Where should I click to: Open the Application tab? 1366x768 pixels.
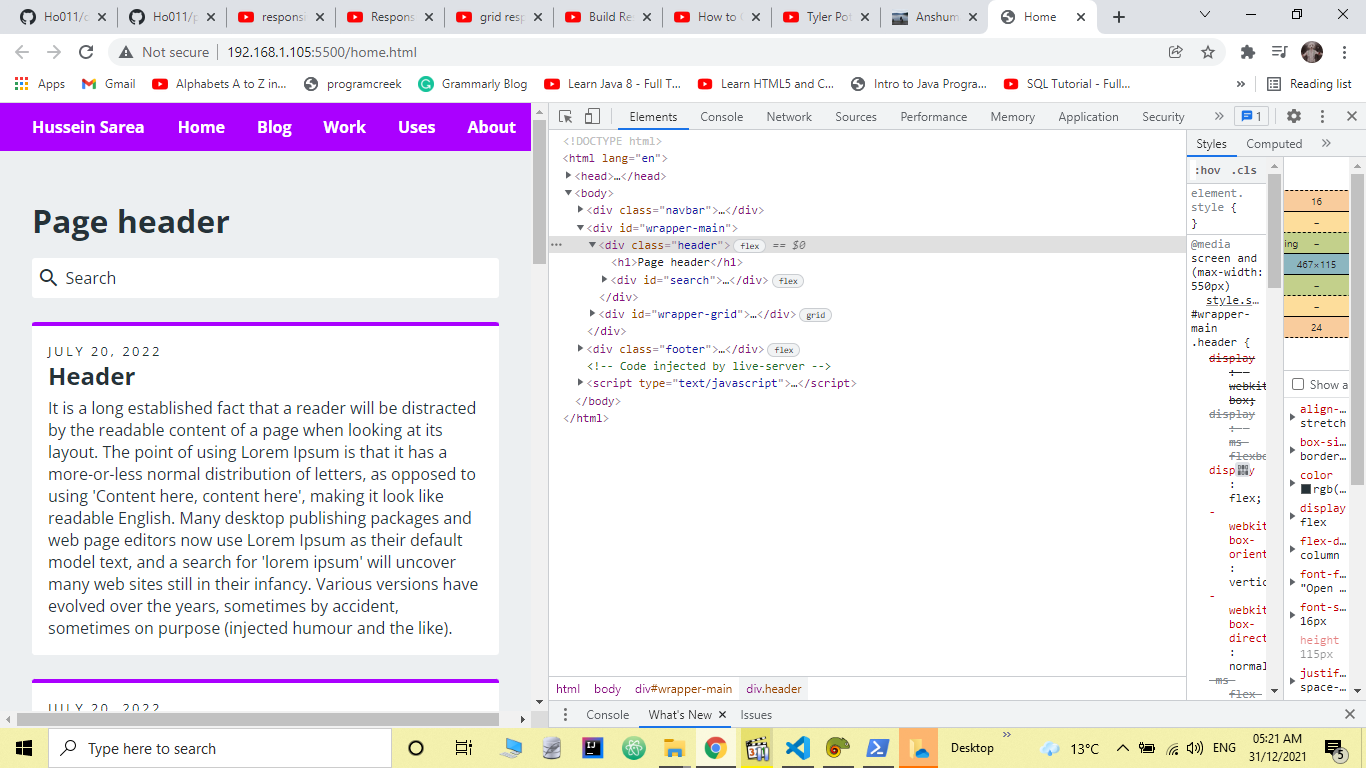click(1088, 117)
